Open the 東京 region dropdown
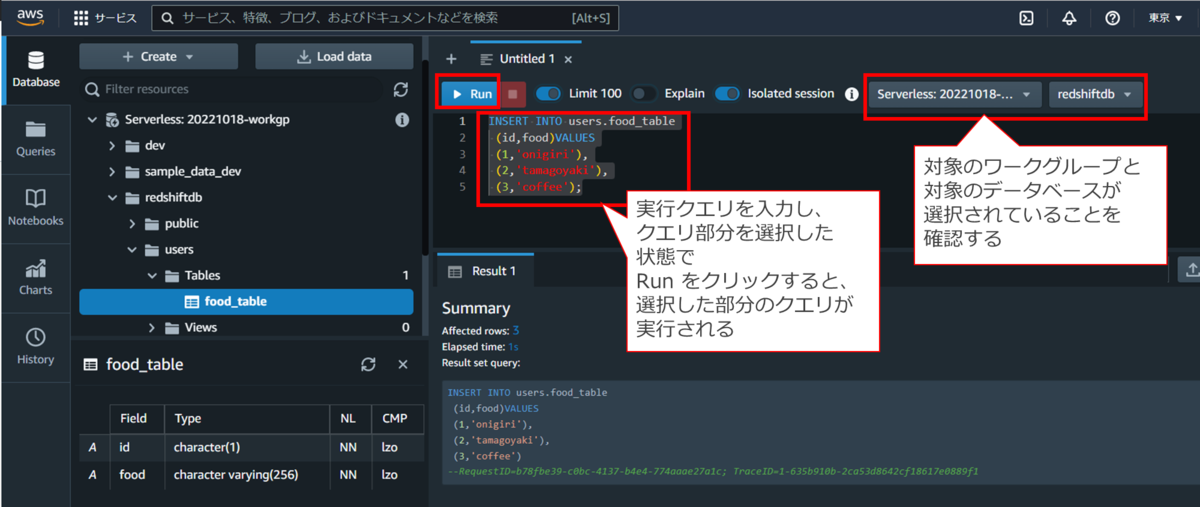 click(x=1165, y=18)
